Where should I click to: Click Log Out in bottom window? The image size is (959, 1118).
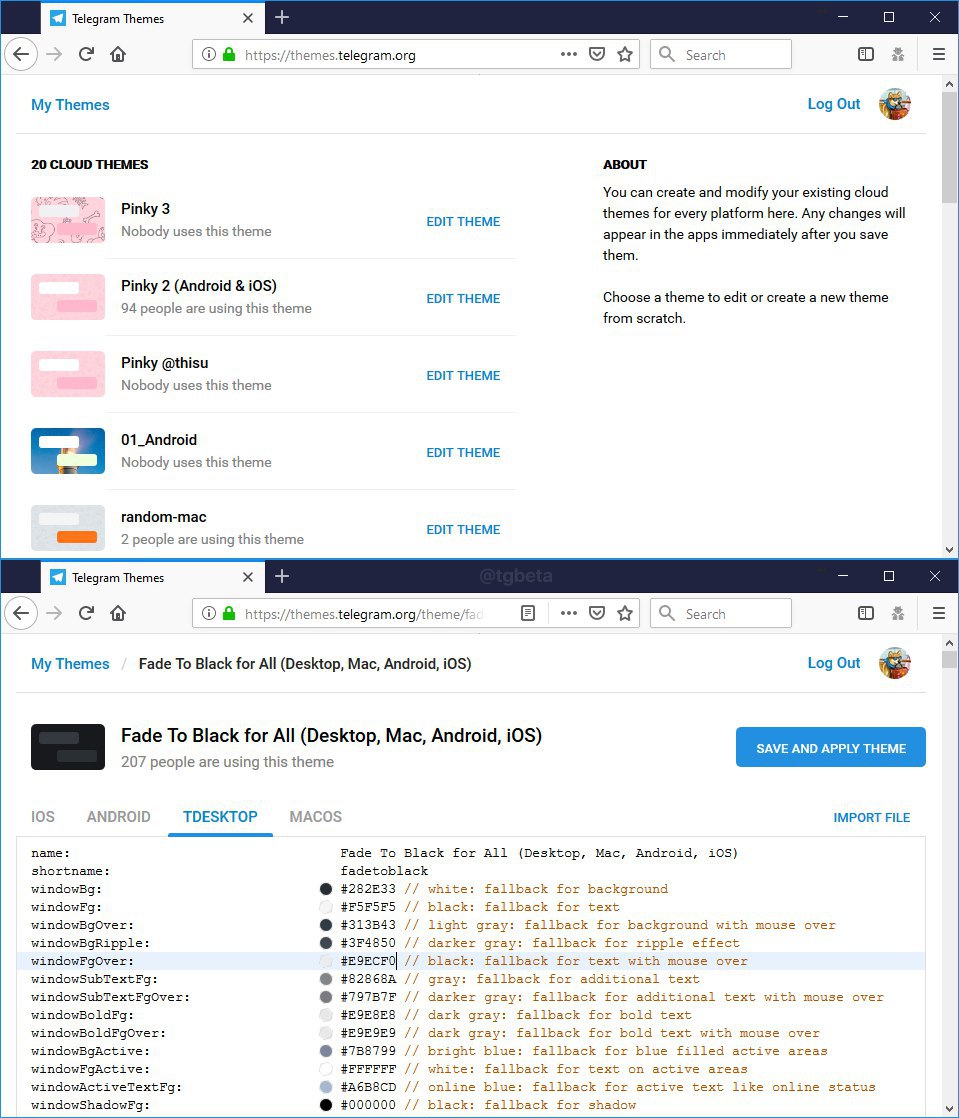click(834, 663)
